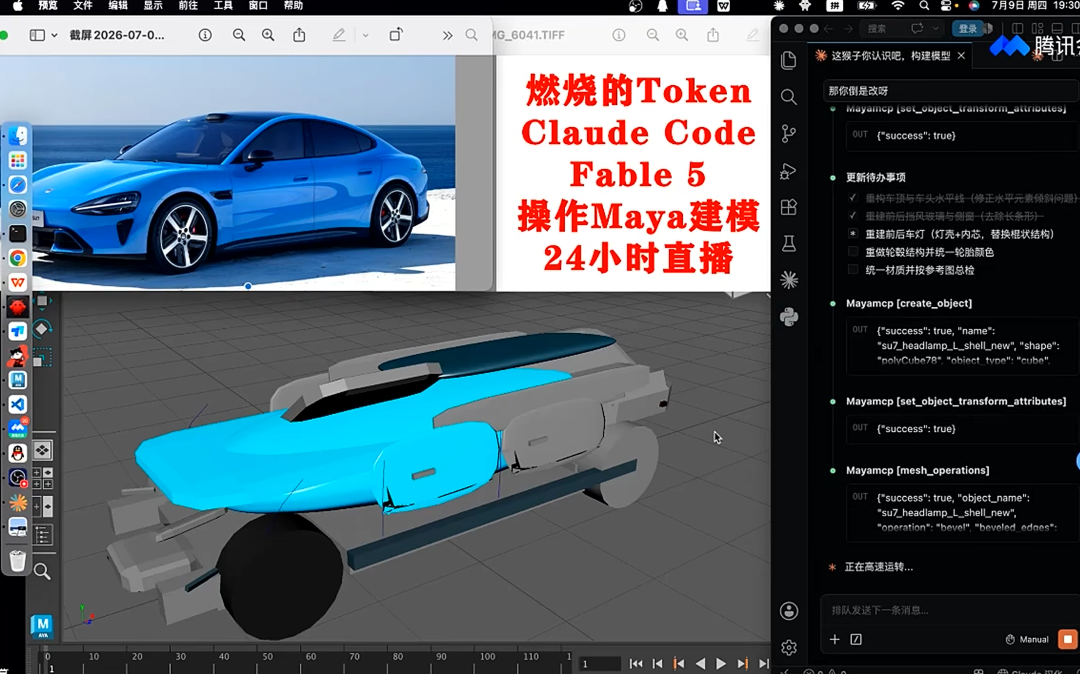The image size is (1080, 674).
Task: Toggle VS Code bottom panel layout button
Action: coord(1057,28)
